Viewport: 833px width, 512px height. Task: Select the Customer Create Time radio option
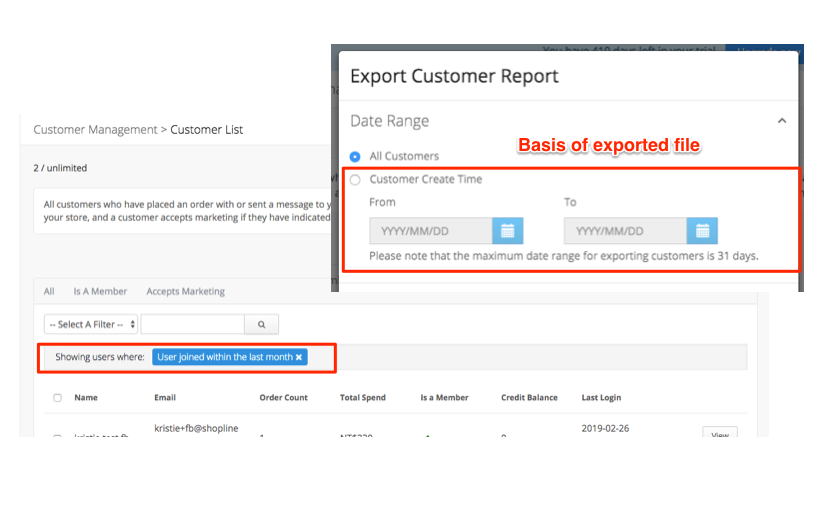coord(355,180)
